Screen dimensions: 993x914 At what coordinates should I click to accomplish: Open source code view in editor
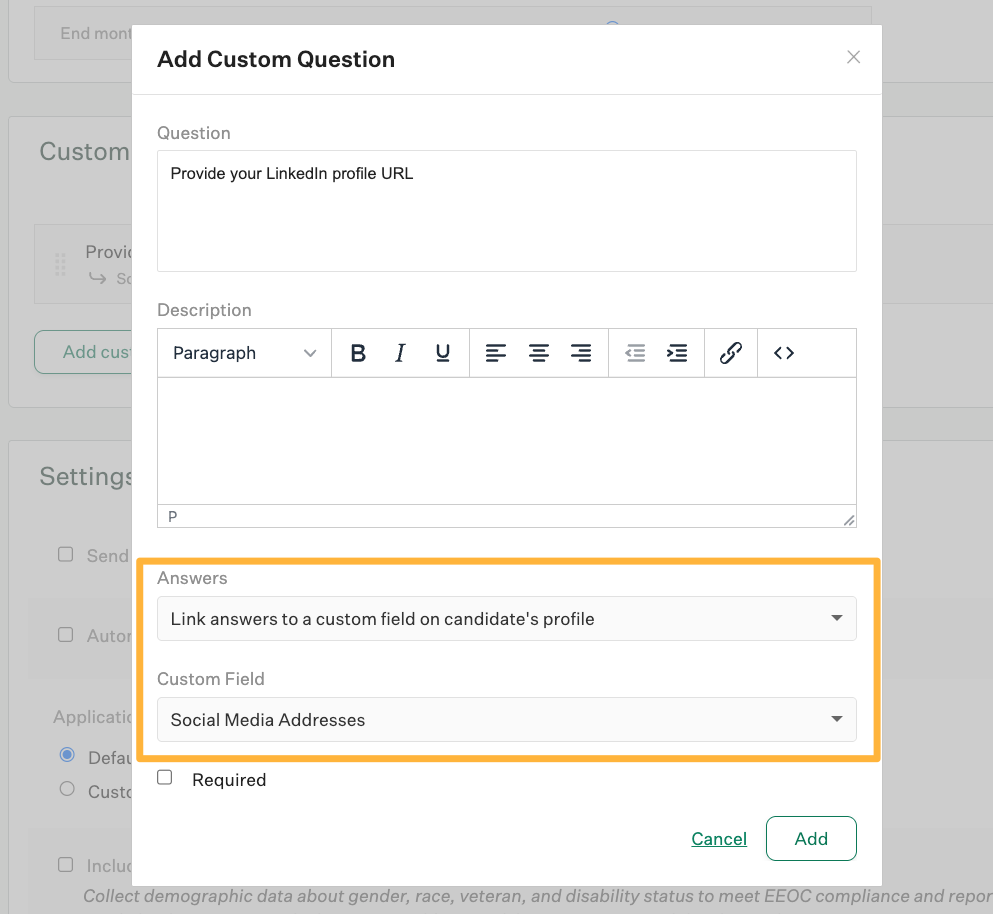784,353
